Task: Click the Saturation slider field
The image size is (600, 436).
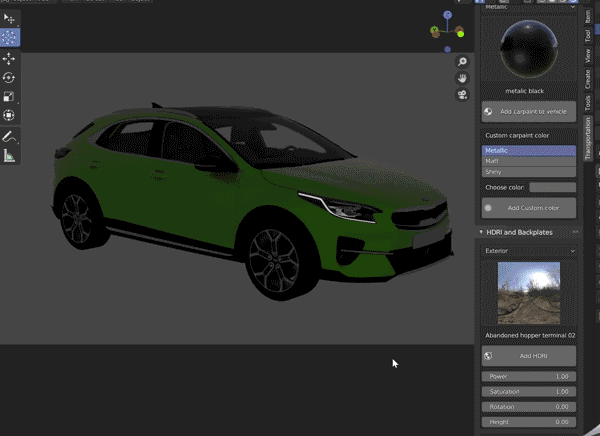Action: (x=529, y=392)
